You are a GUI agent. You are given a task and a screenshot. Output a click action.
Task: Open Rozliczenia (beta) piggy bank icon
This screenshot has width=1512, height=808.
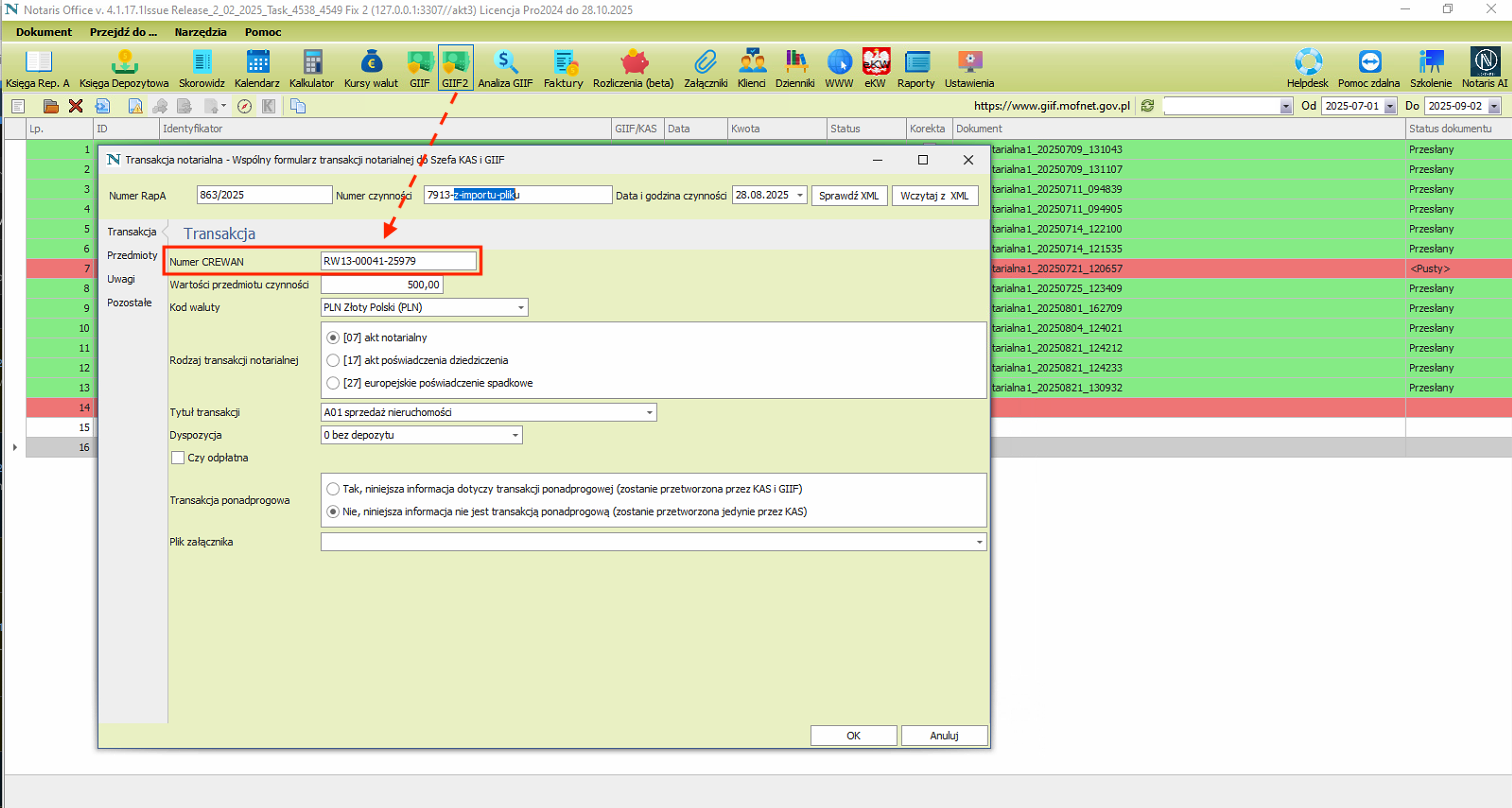click(632, 67)
